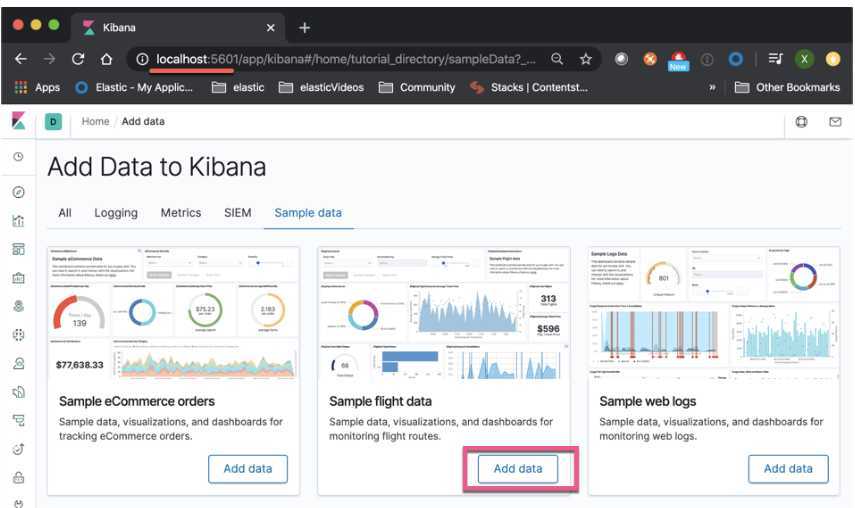Image resolution: width=855 pixels, height=508 pixels.
Task: Open the green X profile avatar
Action: 804,59
